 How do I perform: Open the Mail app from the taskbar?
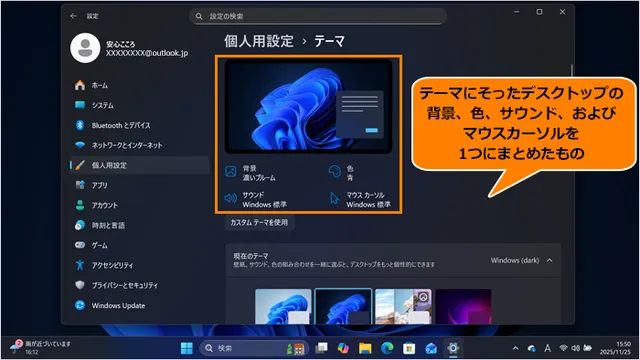pyautogui.click(x=431, y=348)
